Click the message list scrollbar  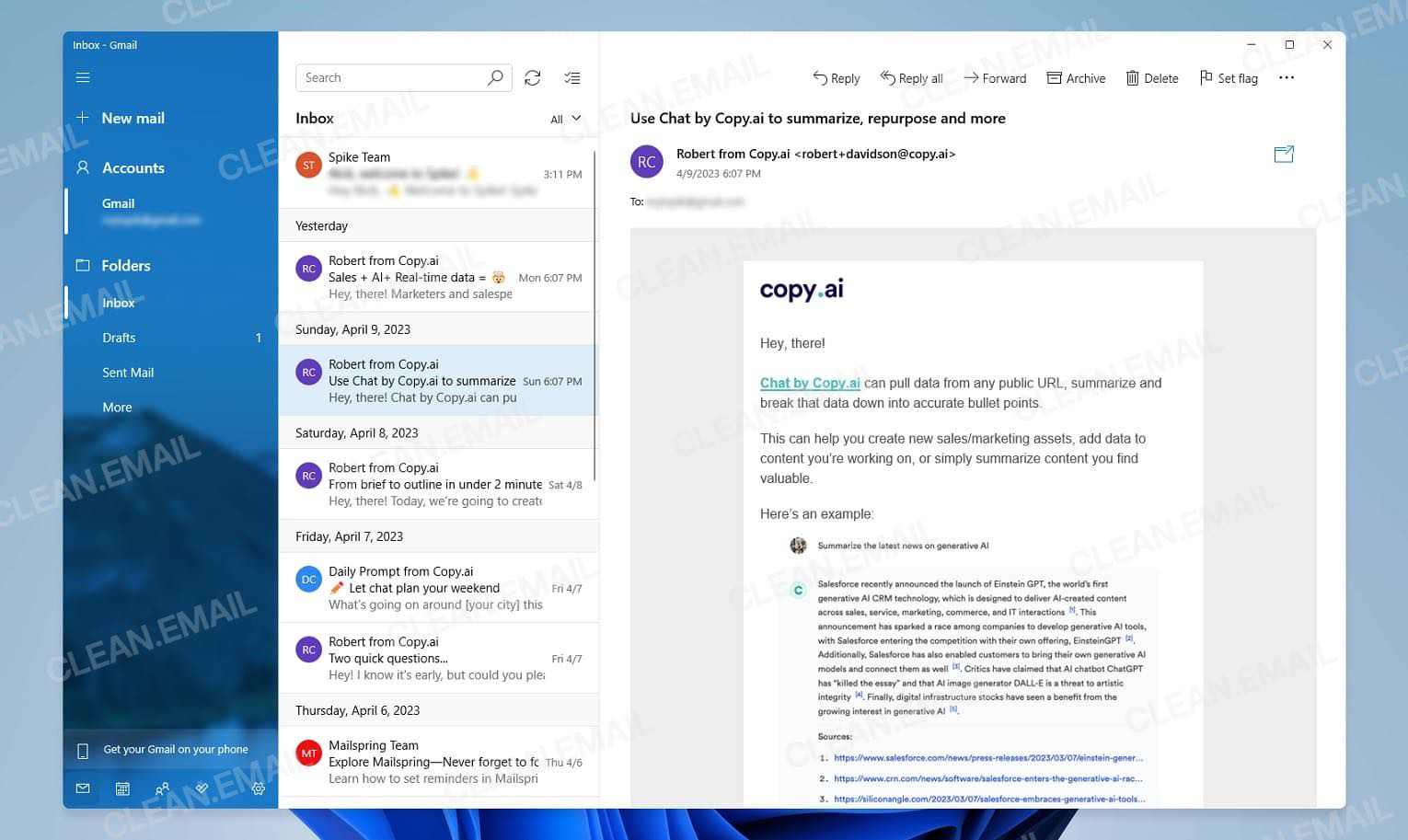tap(595, 317)
